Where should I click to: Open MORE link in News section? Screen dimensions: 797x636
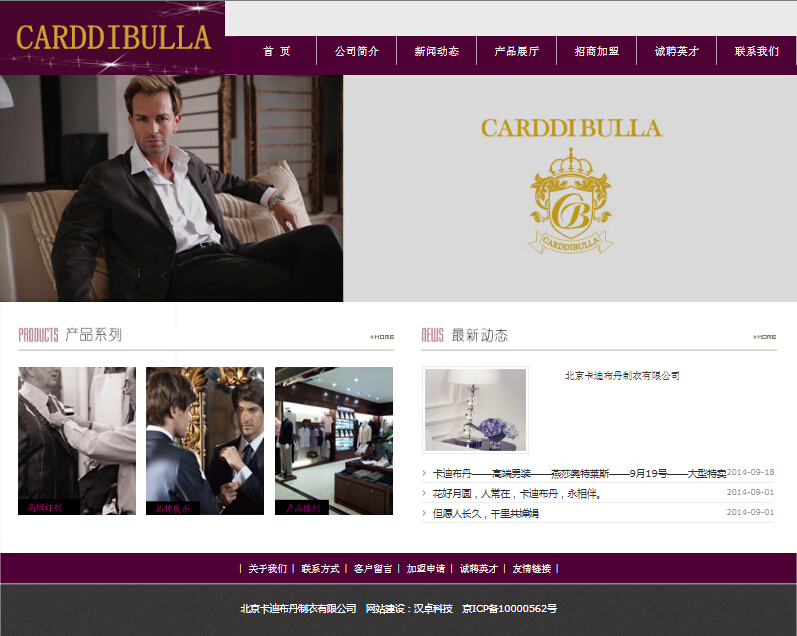point(764,337)
